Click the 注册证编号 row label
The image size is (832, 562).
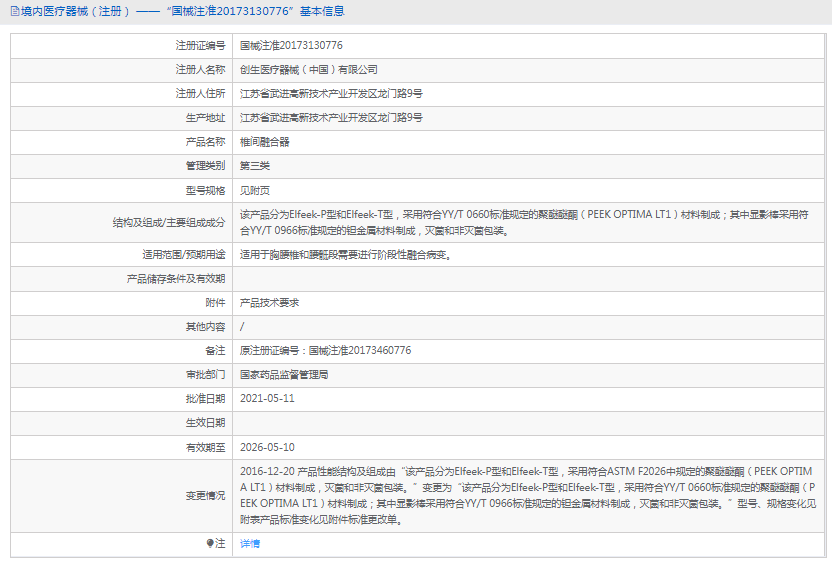pos(201,46)
